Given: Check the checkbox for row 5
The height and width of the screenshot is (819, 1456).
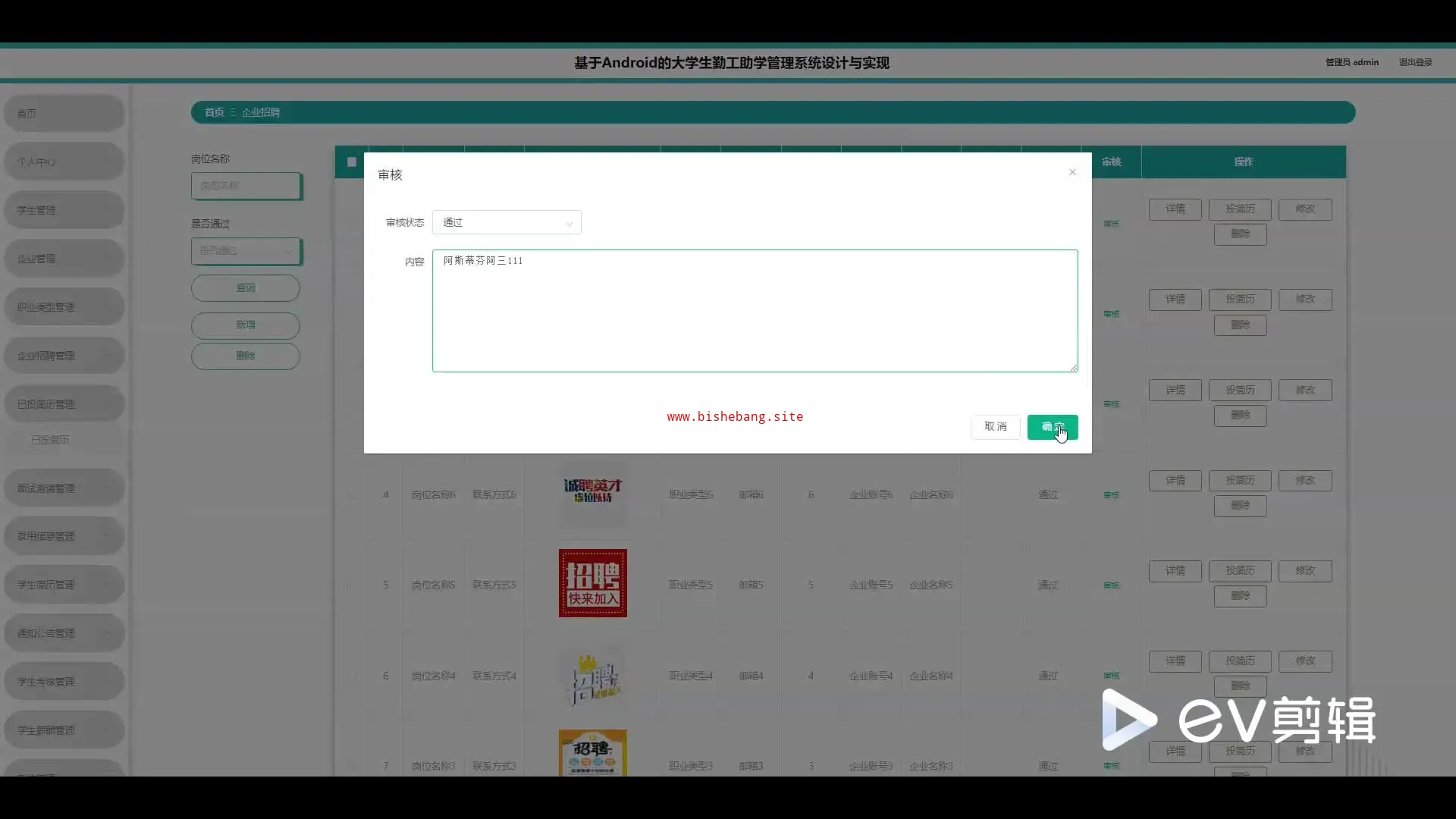Looking at the screenshot, I should pos(352,585).
